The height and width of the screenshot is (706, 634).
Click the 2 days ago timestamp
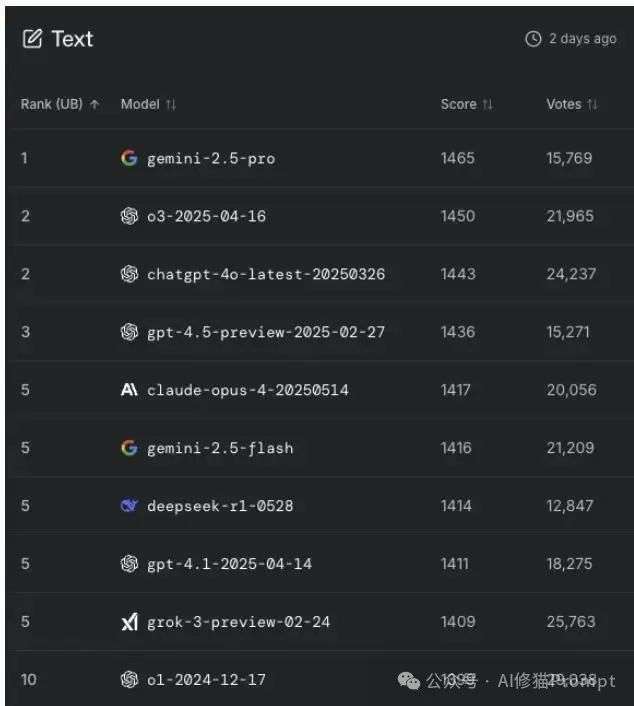(583, 39)
